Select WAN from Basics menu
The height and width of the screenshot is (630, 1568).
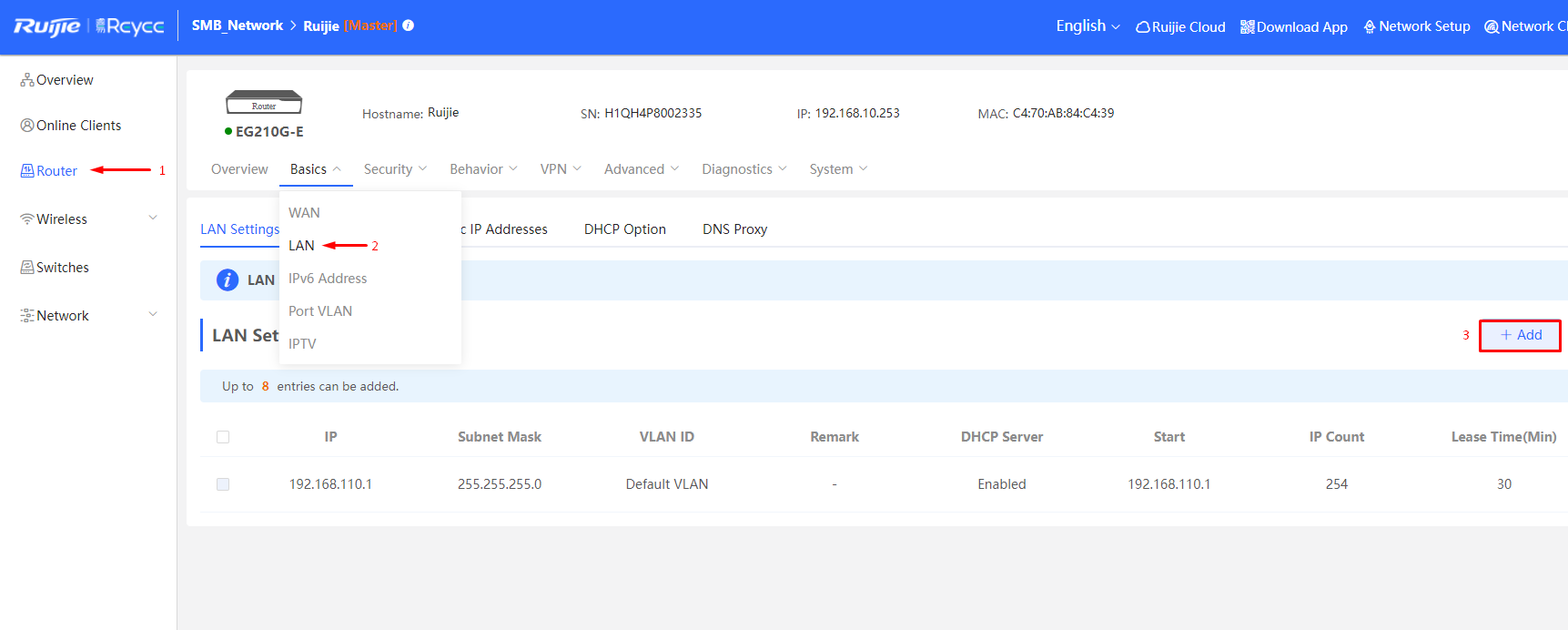(304, 213)
